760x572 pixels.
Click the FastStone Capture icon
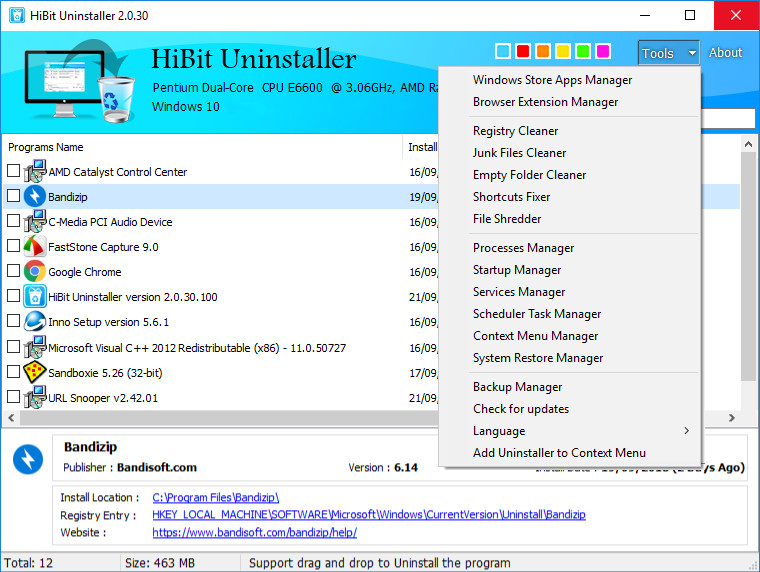(35, 246)
